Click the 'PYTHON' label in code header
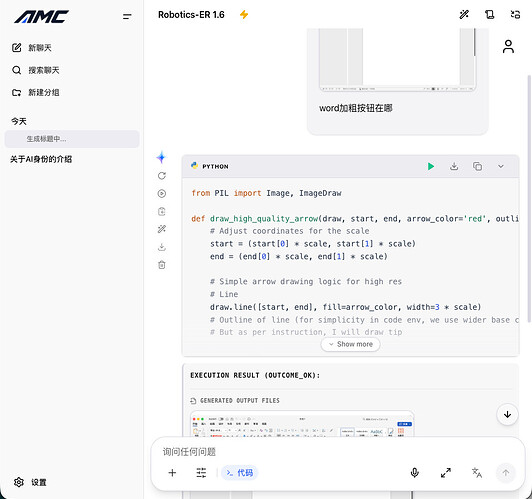This screenshot has height=499, width=532. 215,167
